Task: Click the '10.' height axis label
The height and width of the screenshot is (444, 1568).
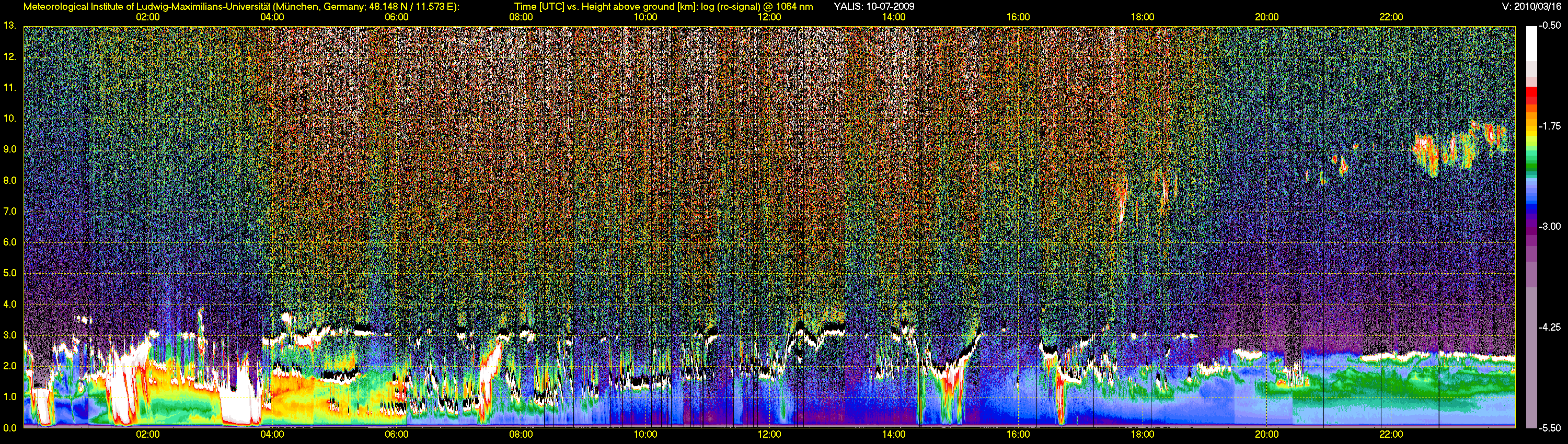Action: point(10,118)
